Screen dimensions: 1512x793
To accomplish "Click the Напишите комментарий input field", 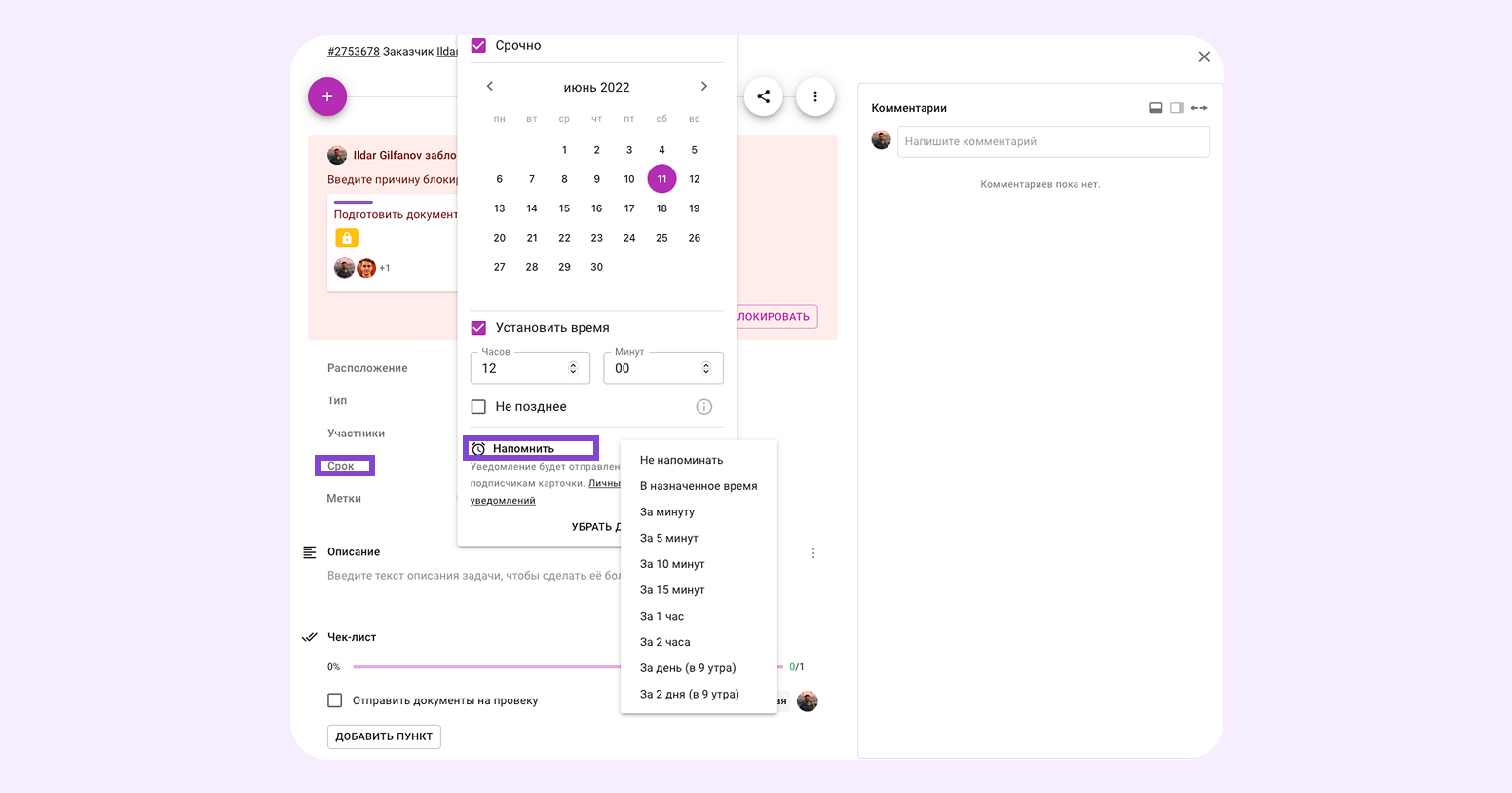I will coord(1052,141).
